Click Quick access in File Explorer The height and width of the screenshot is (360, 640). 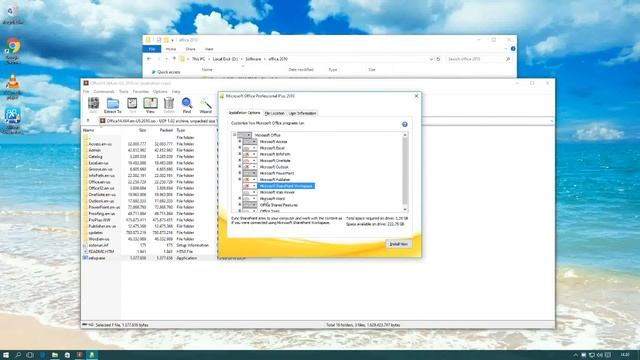click(166, 72)
